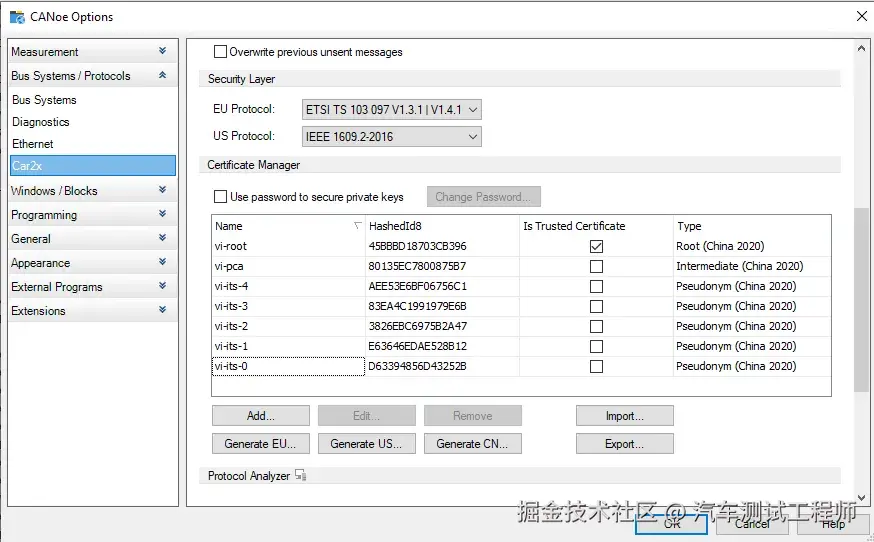
Task: Click the scroll up arrow
Action: (x=861, y=49)
